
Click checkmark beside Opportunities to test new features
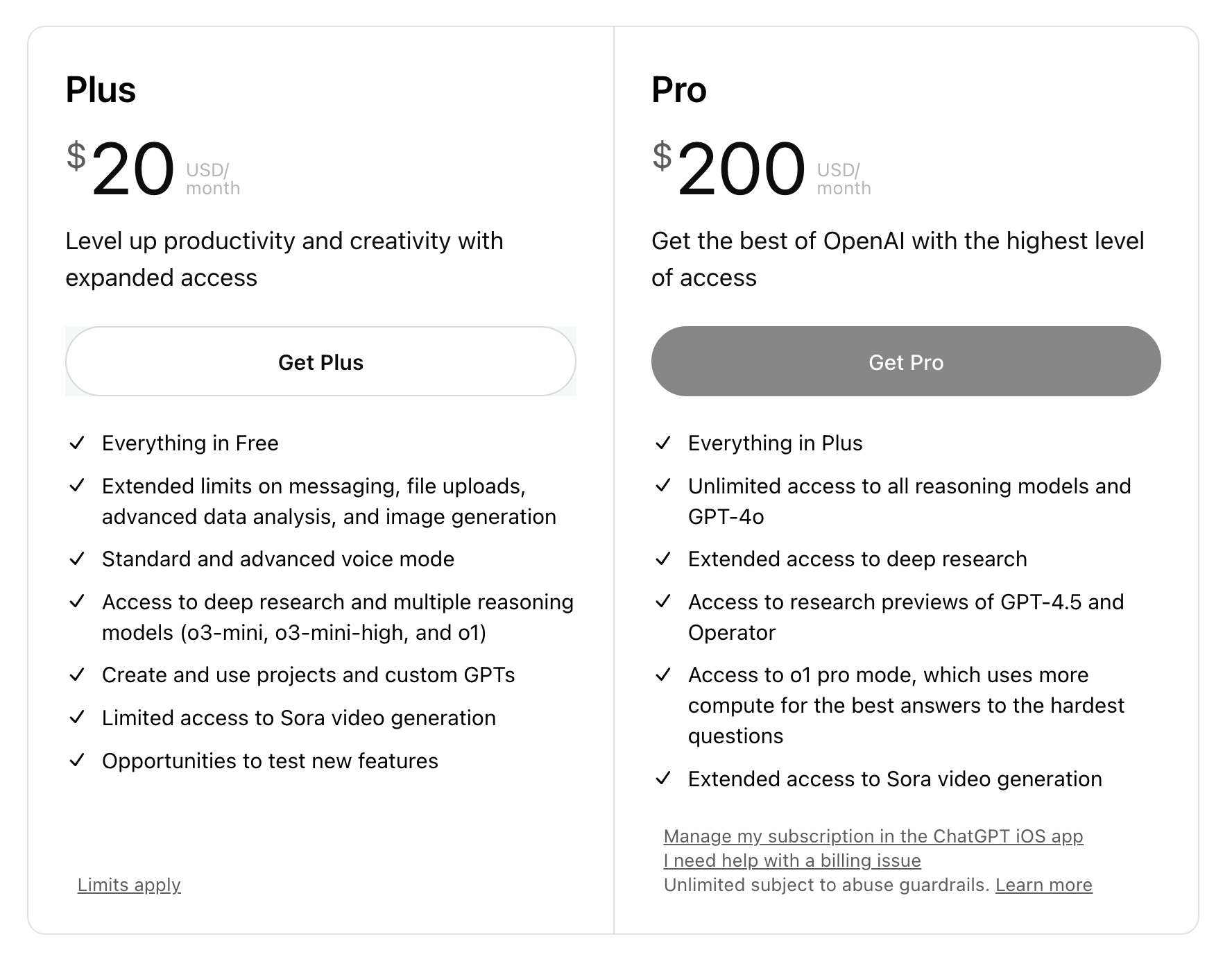click(77, 761)
